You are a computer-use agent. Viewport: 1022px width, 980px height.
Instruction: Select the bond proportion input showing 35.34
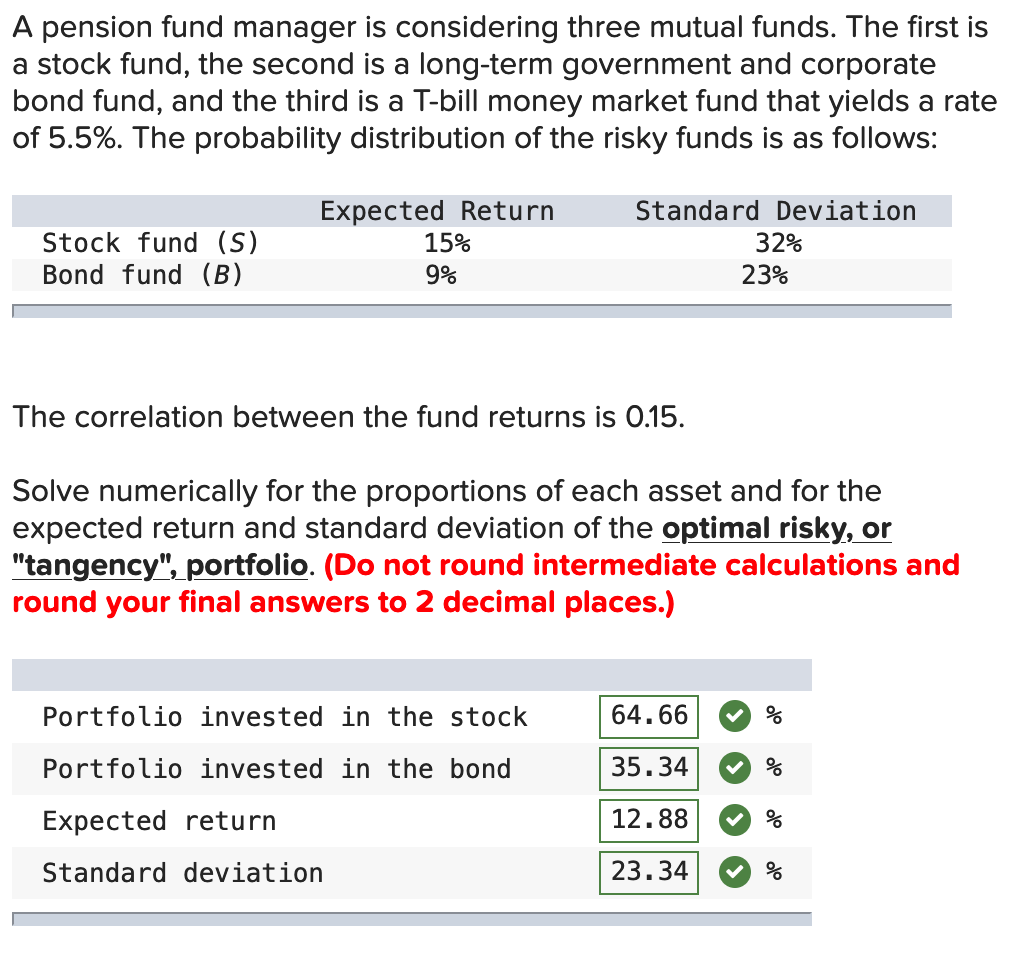click(648, 769)
